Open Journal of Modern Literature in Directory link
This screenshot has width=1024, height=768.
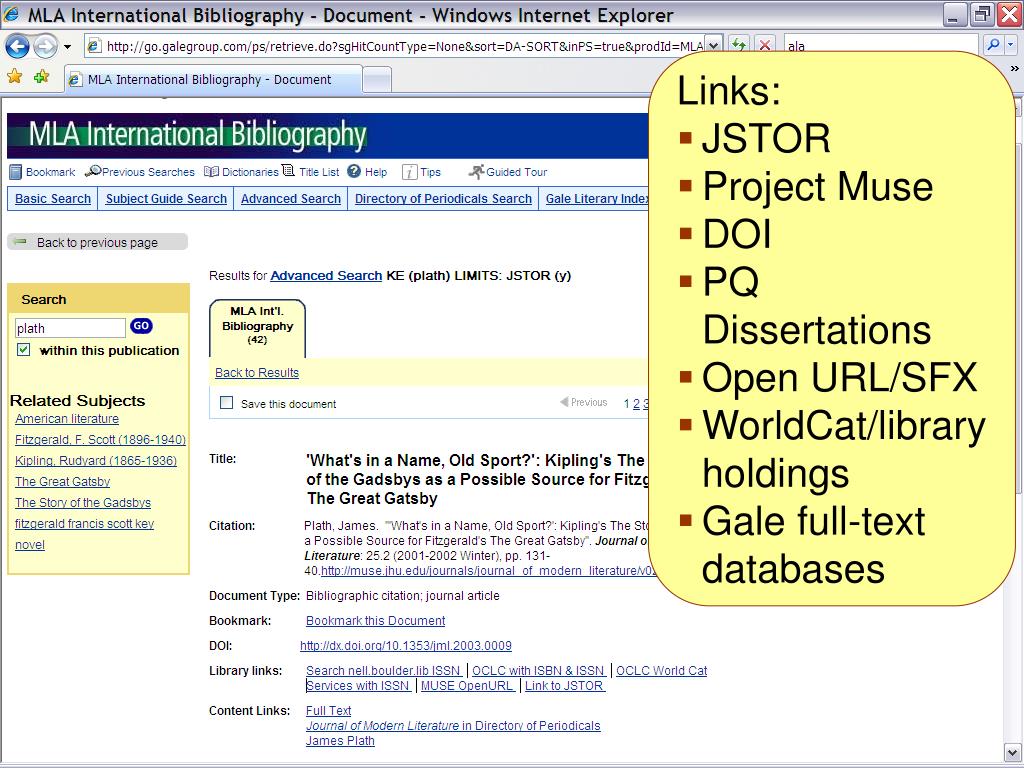(453, 725)
